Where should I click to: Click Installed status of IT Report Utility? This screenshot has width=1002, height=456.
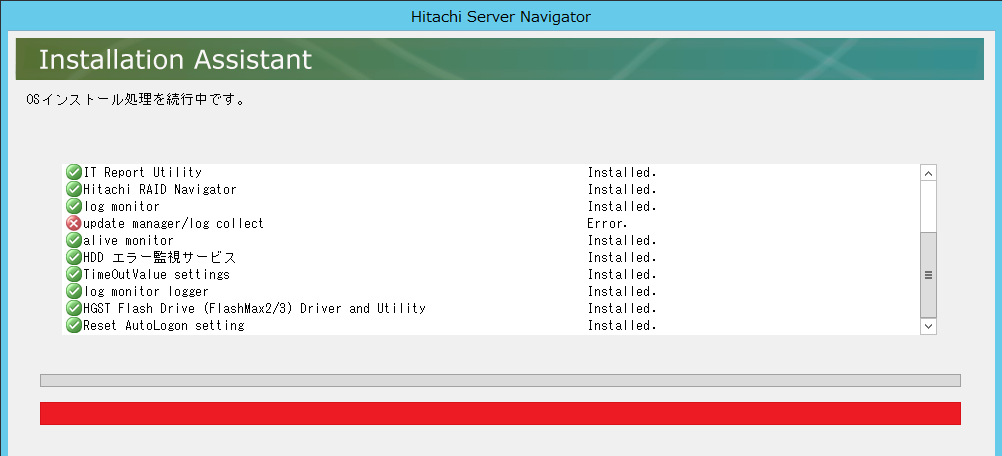pyautogui.click(x=622, y=172)
